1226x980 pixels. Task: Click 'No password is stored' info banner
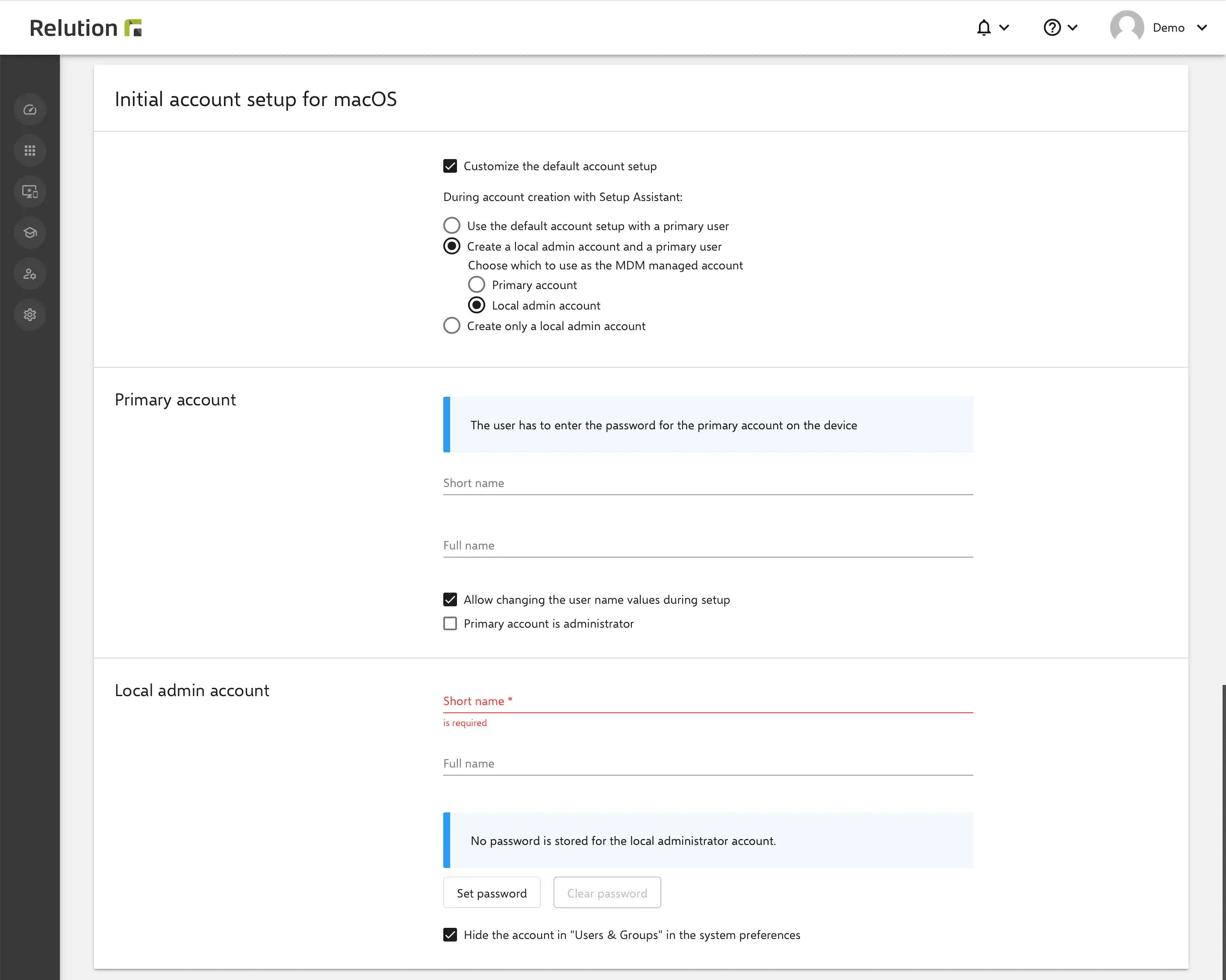pyautogui.click(x=708, y=840)
